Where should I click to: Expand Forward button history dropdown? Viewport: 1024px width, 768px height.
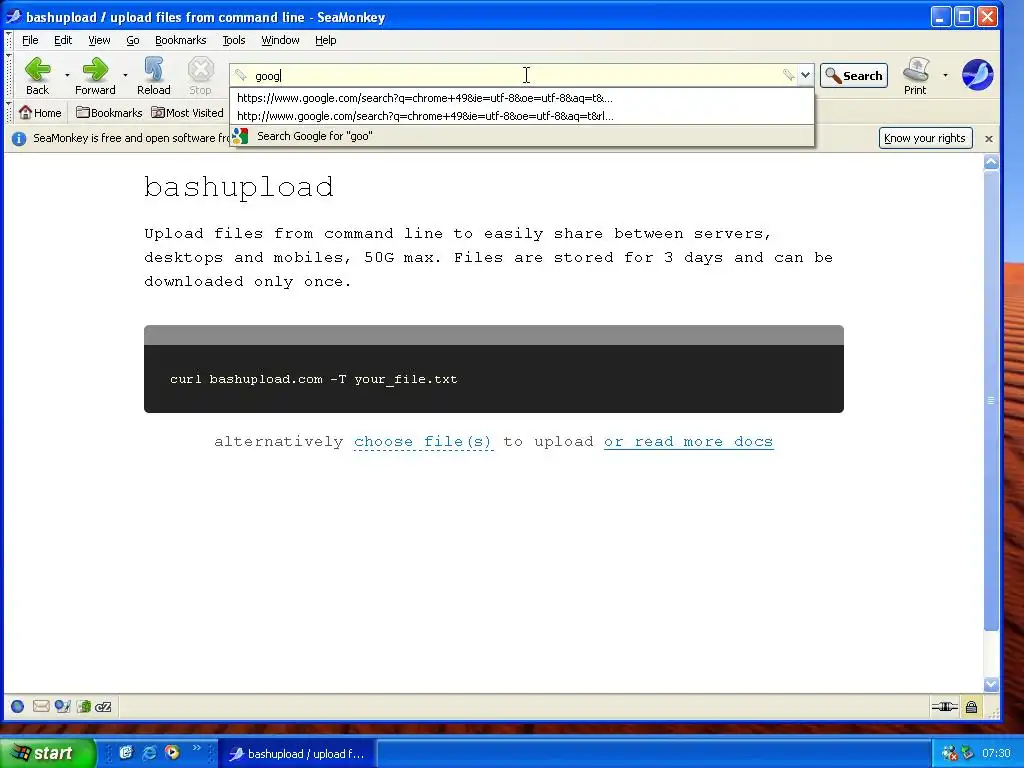125,76
